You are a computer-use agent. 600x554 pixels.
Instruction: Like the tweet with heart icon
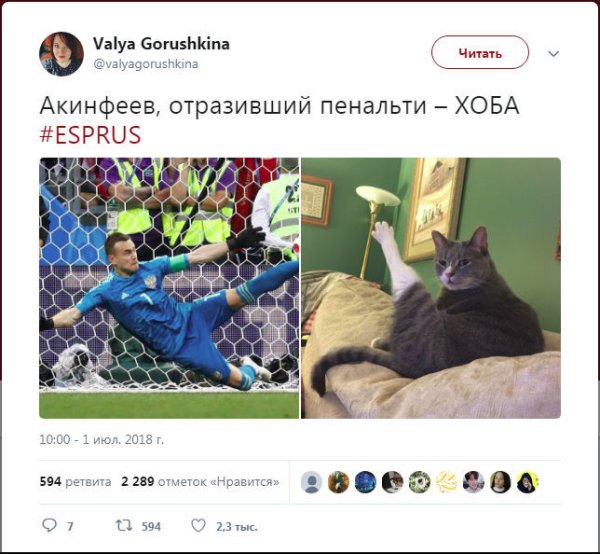pyautogui.click(x=198, y=526)
